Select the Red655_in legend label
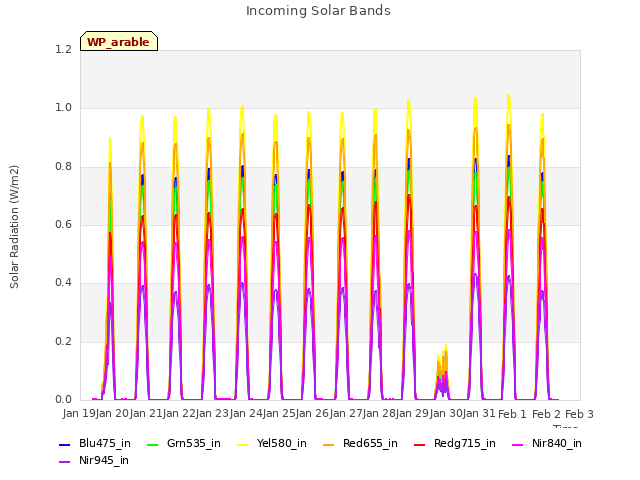This screenshot has width=640, height=480. 370,444
